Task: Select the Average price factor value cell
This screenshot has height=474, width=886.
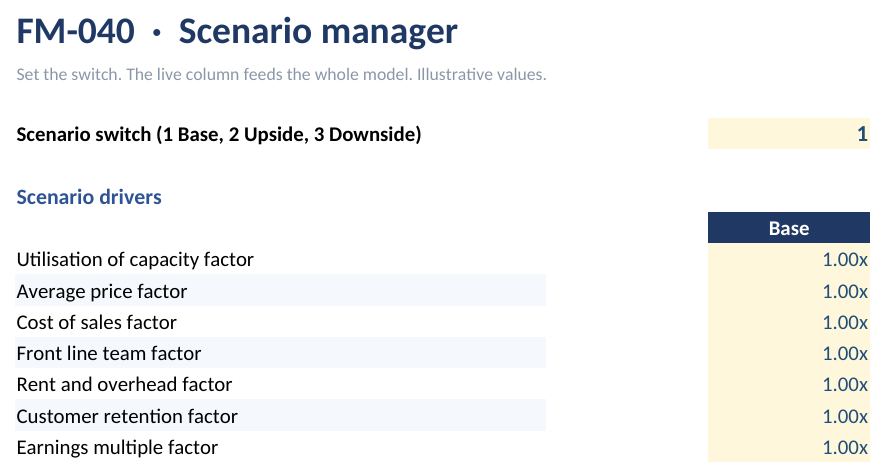Action: 788,291
